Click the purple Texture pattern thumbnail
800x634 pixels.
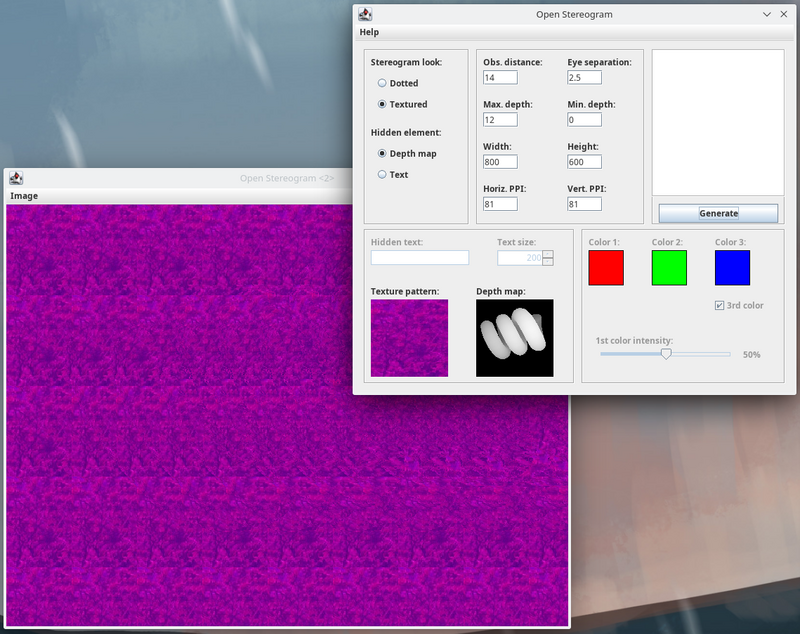click(x=409, y=338)
